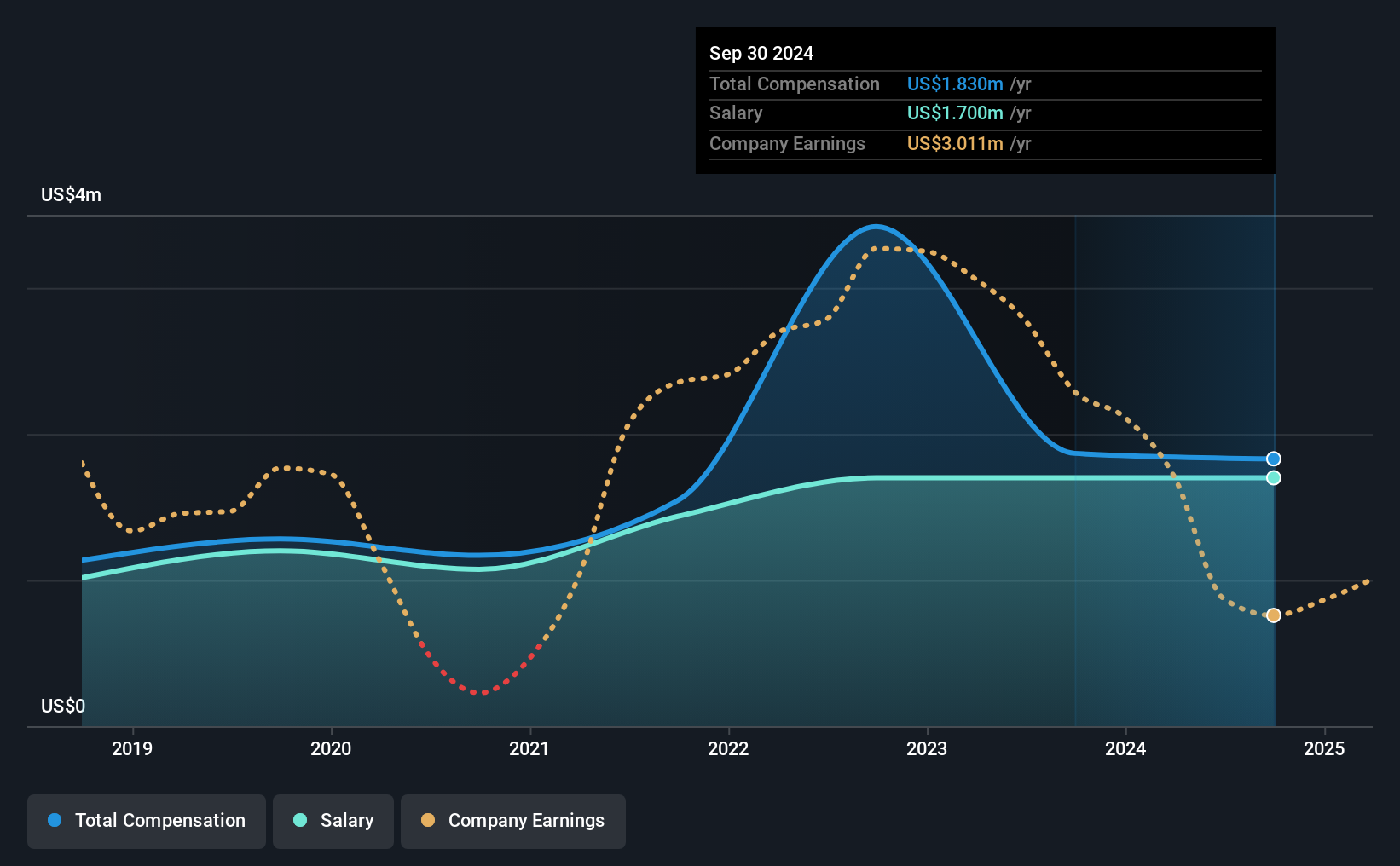
Task: Select the orange Company Earnings data point
Action: [x=1274, y=615]
